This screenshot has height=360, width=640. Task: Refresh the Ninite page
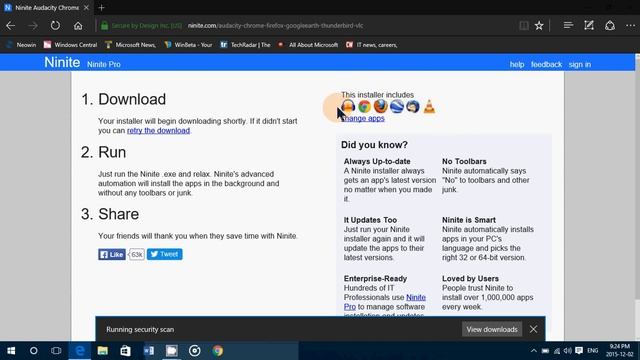pos(55,26)
